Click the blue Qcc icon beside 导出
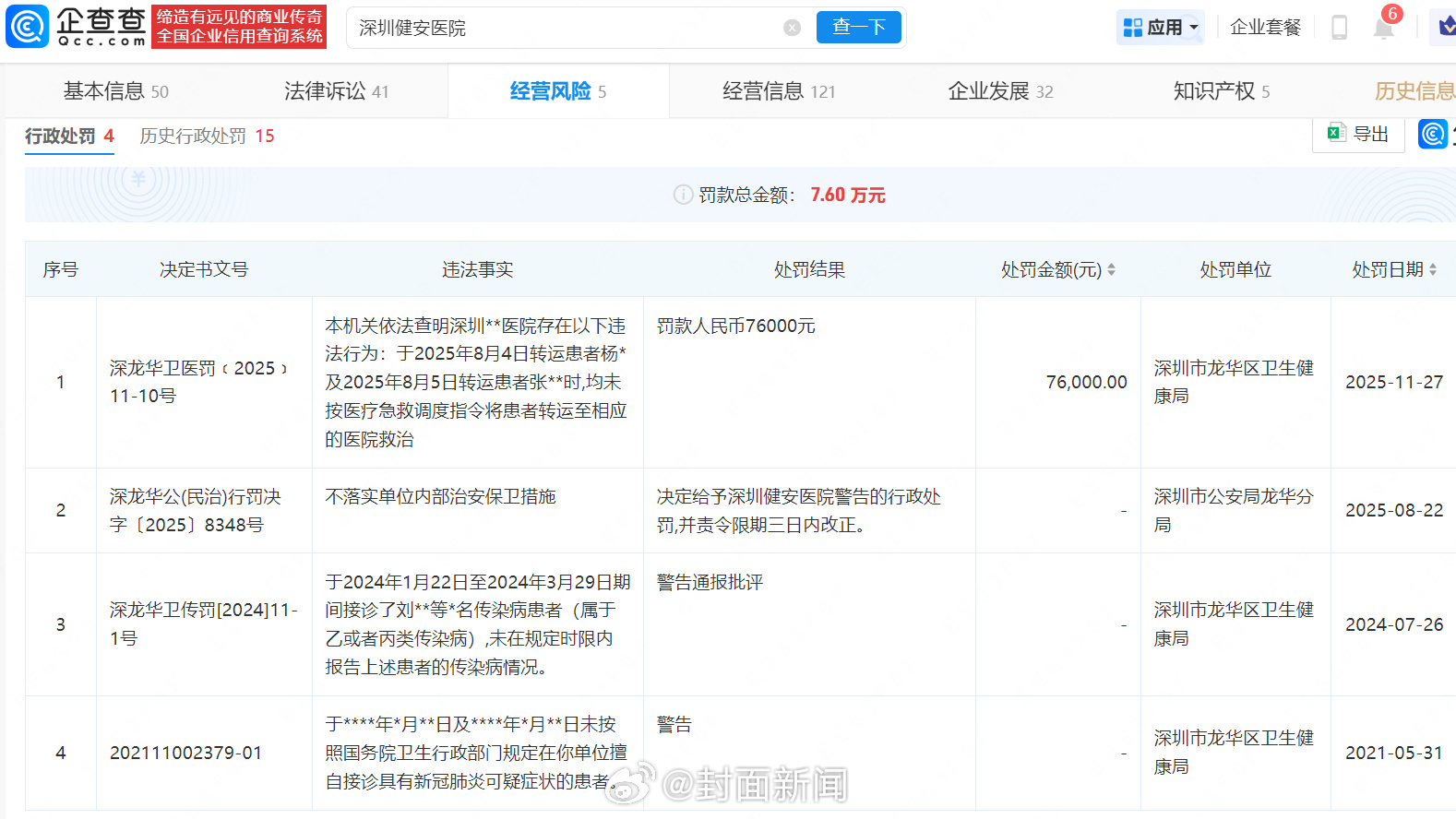 [1432, 134]
